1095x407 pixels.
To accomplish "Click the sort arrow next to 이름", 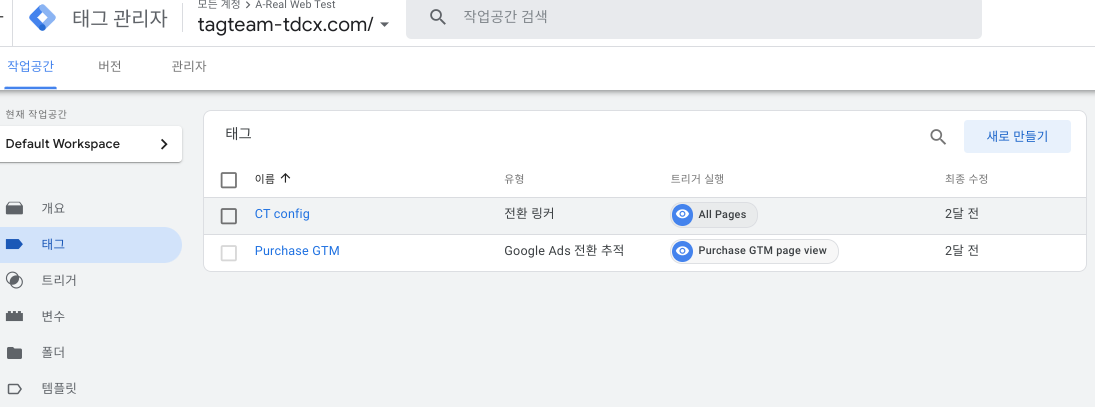I will point(285,179).
